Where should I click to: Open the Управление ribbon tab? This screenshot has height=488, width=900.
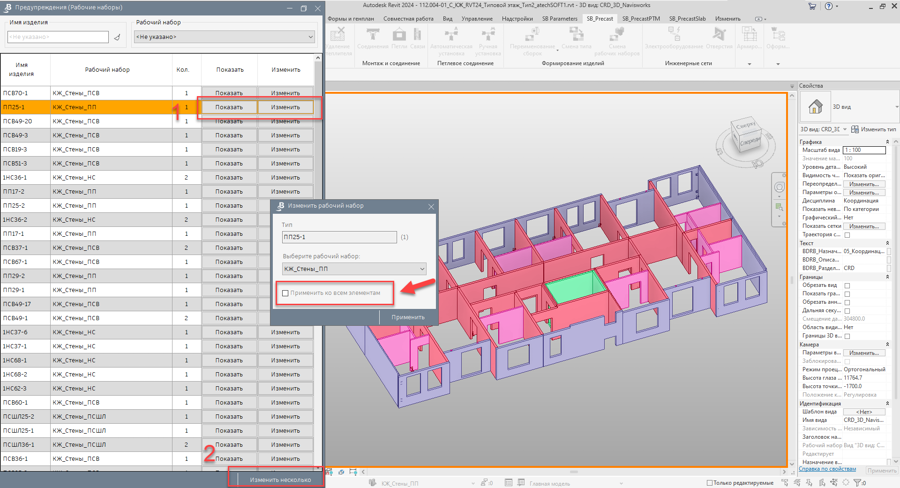coord(477,18)
